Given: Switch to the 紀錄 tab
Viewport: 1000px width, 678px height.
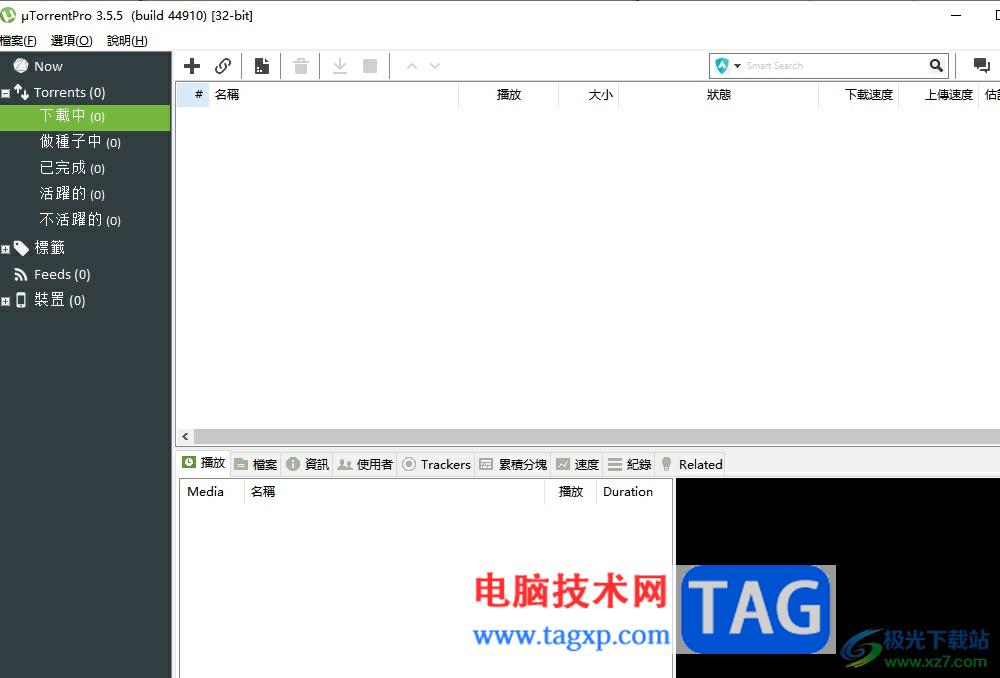Looking at the screenshot, I should coord(629,464).
